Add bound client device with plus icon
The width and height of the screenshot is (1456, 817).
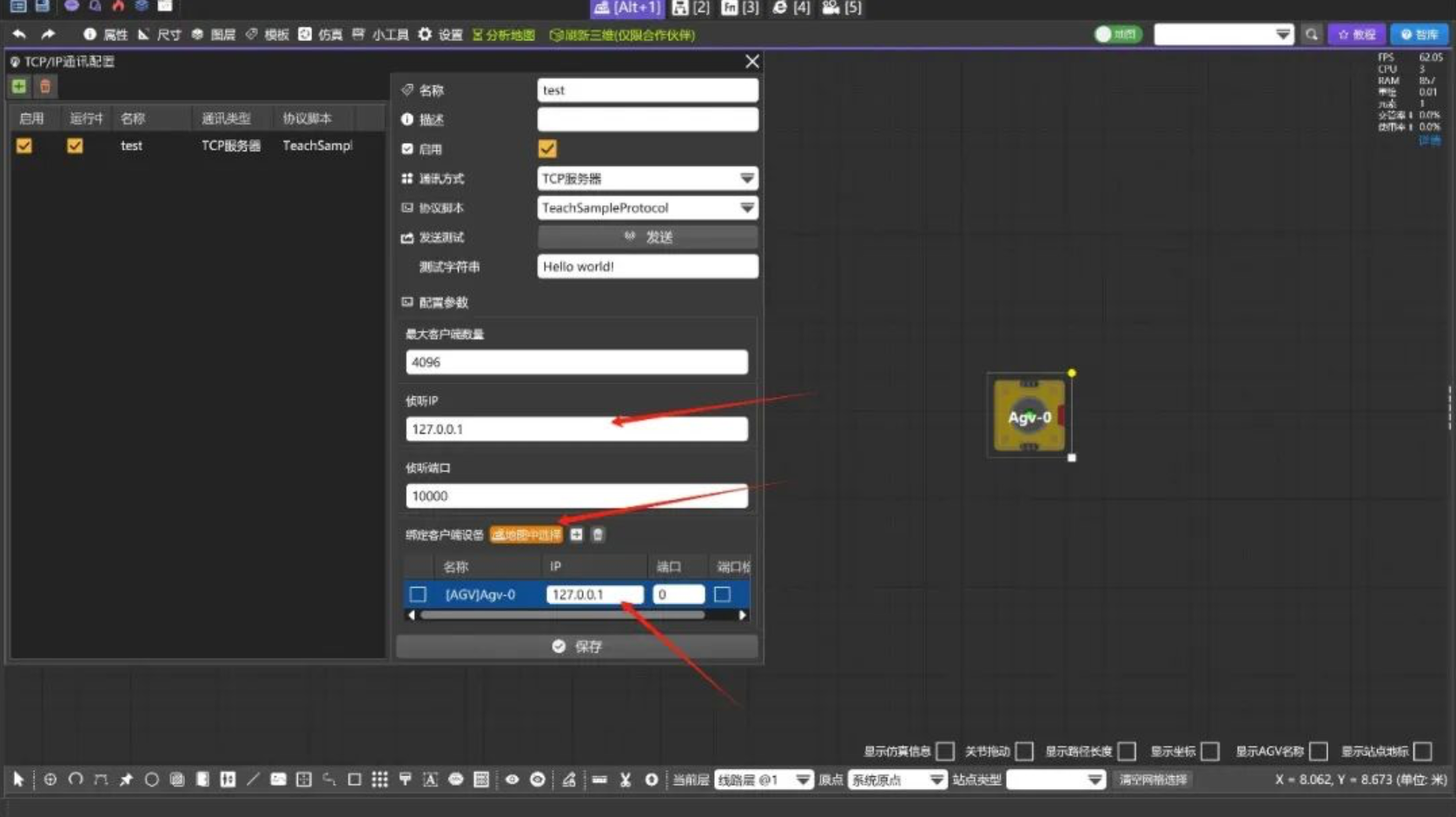click(576, 535)
